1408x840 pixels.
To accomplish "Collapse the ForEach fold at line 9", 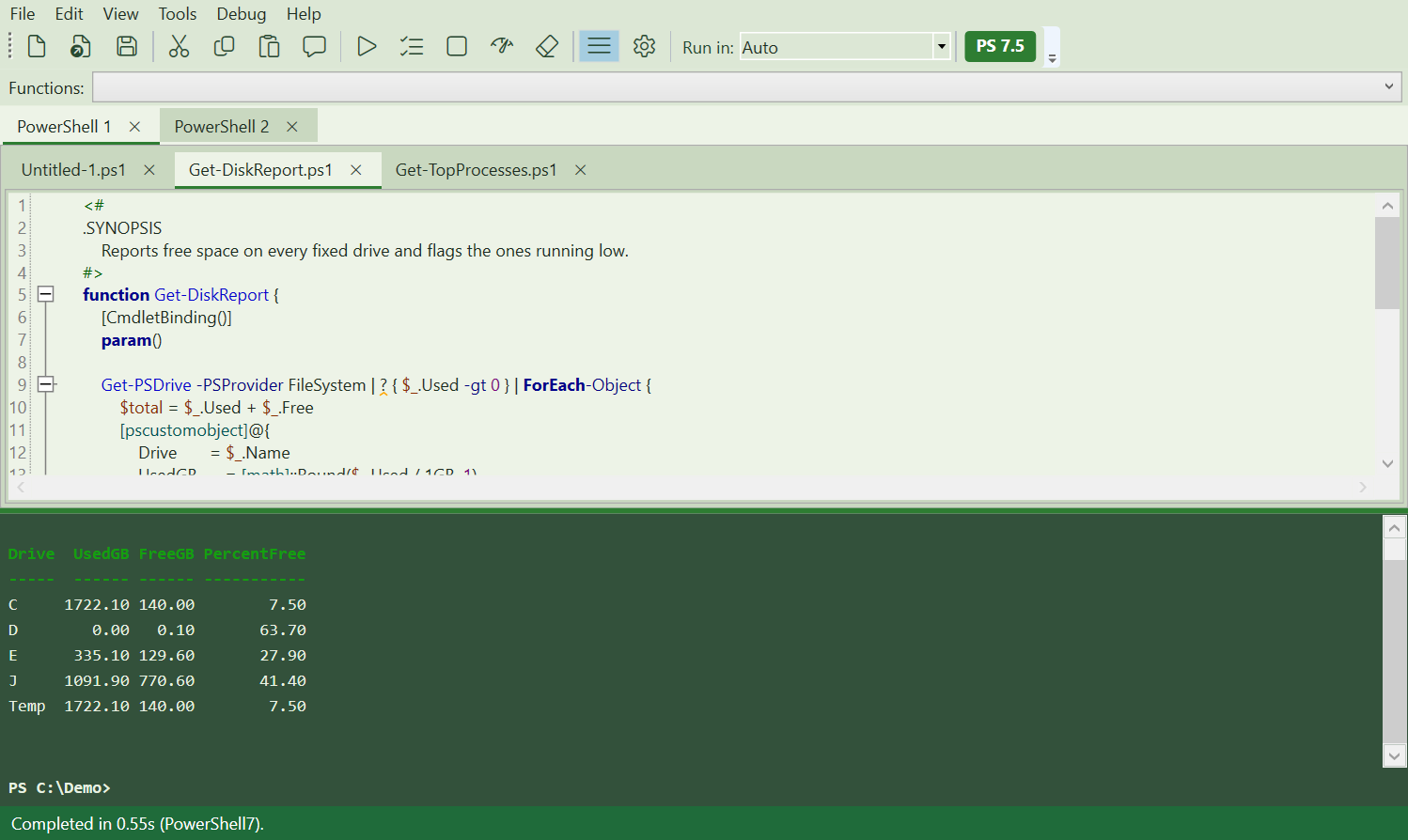I will click(x=45, y=384).
